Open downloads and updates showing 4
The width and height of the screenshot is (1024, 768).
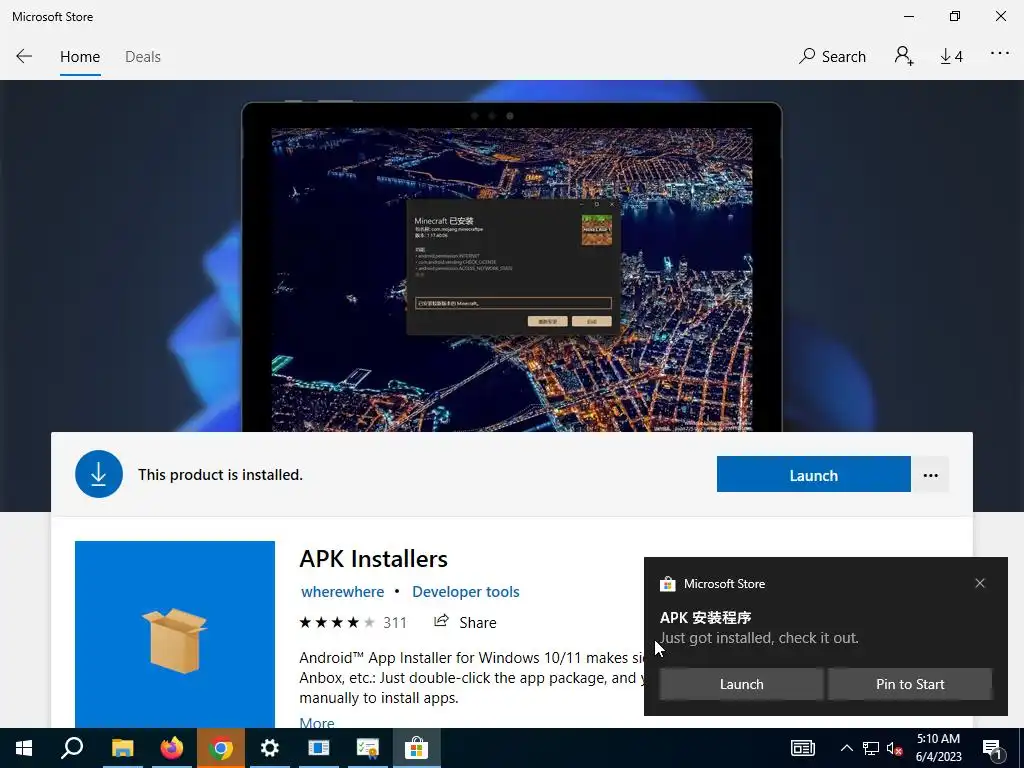tap(951, 57)
